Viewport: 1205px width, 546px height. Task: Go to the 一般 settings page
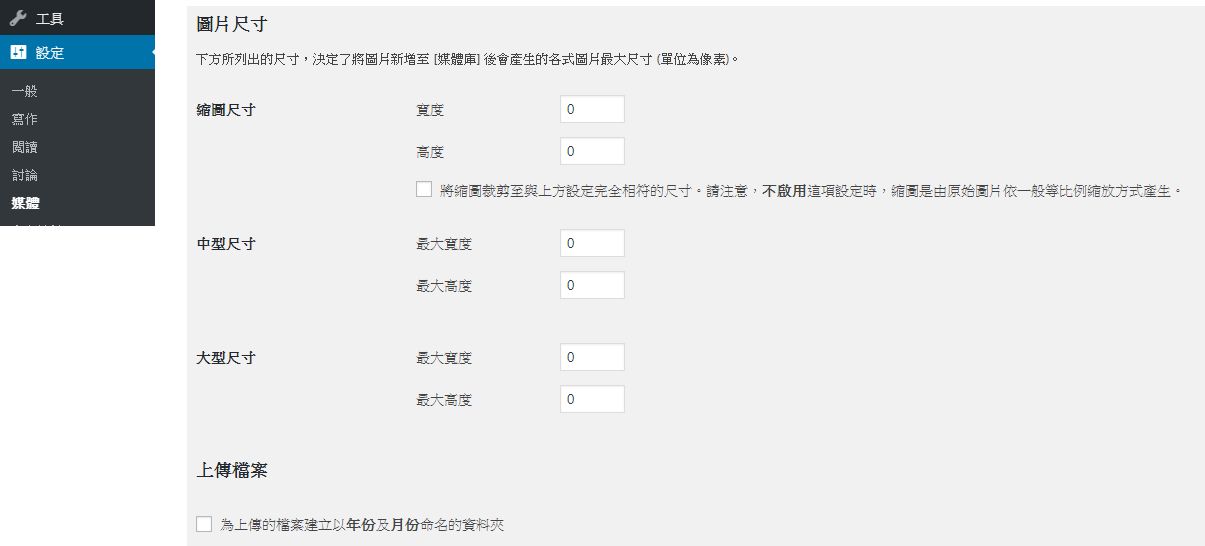tap(25, 91)
